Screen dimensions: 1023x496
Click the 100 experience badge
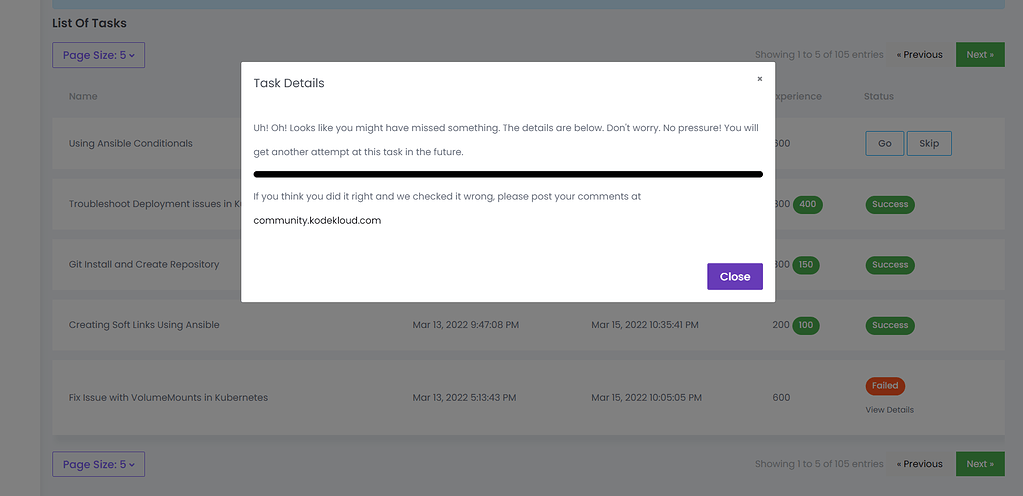807,325
